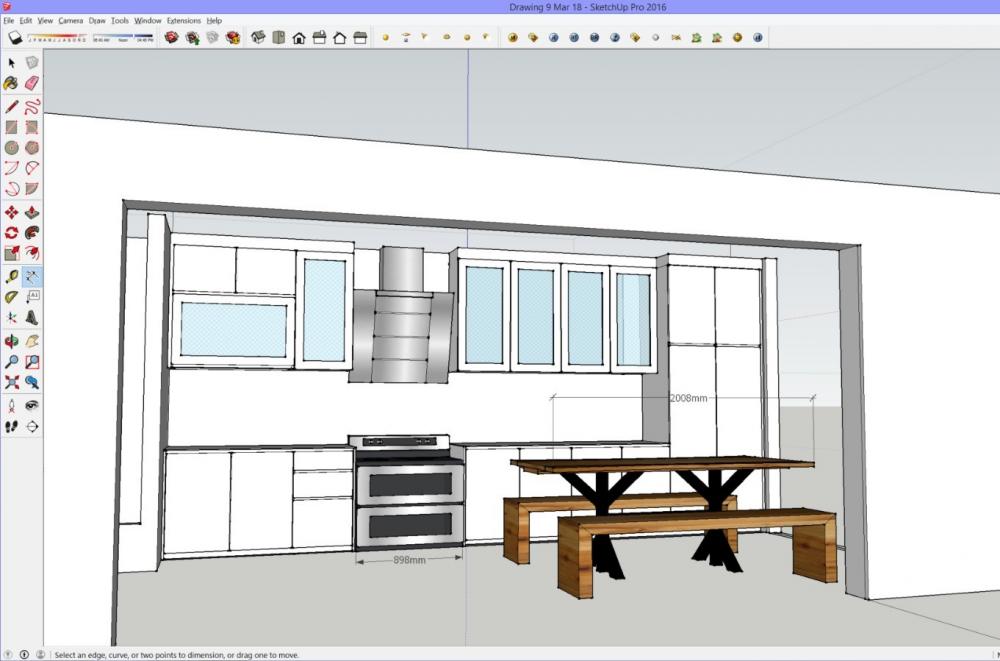1000x661 pixels.
Task: Open the Extensions menu
Action: (x=184, y=20)
